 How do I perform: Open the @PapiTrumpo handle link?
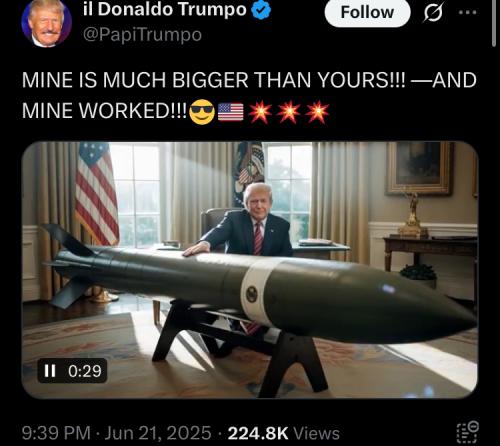tap(142, 35)
